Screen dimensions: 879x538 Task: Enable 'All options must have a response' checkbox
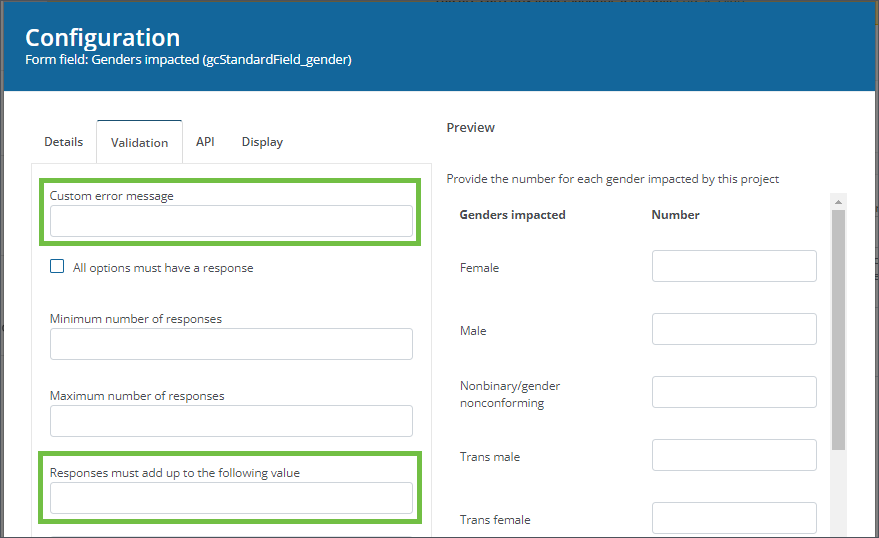click(58, 268)
